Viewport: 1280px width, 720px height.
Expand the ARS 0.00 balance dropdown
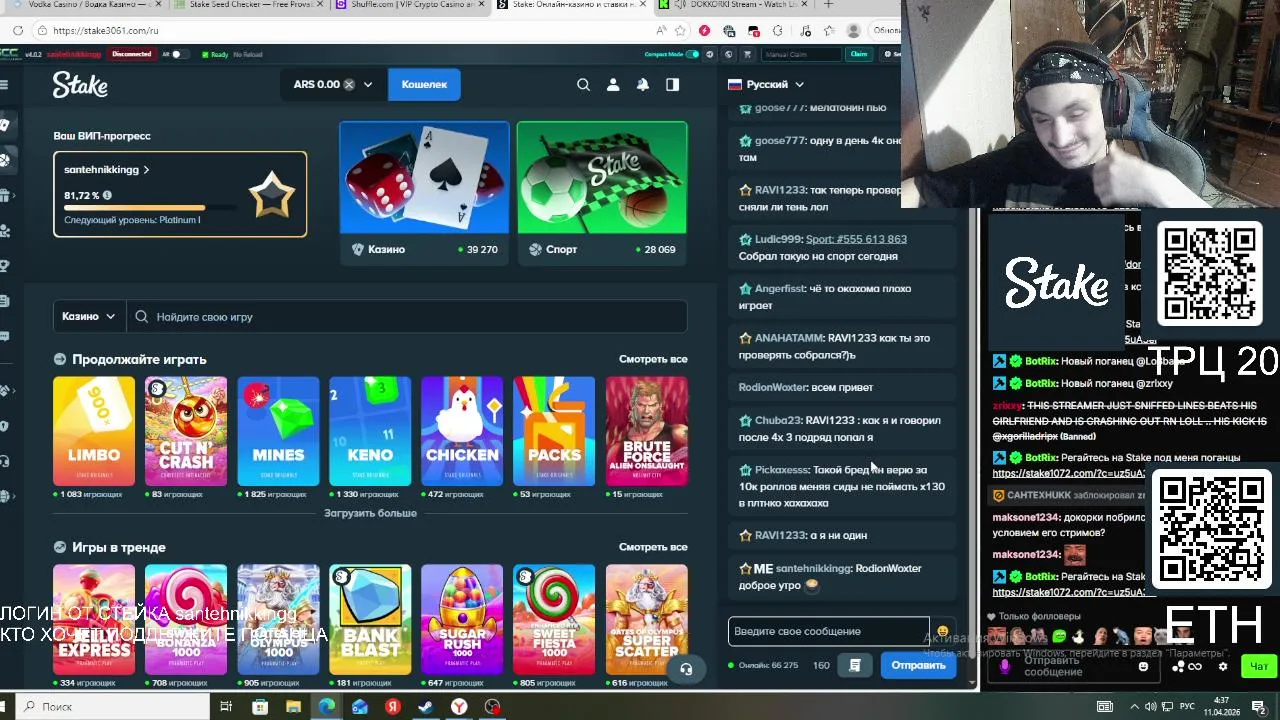tap(368, 85)
